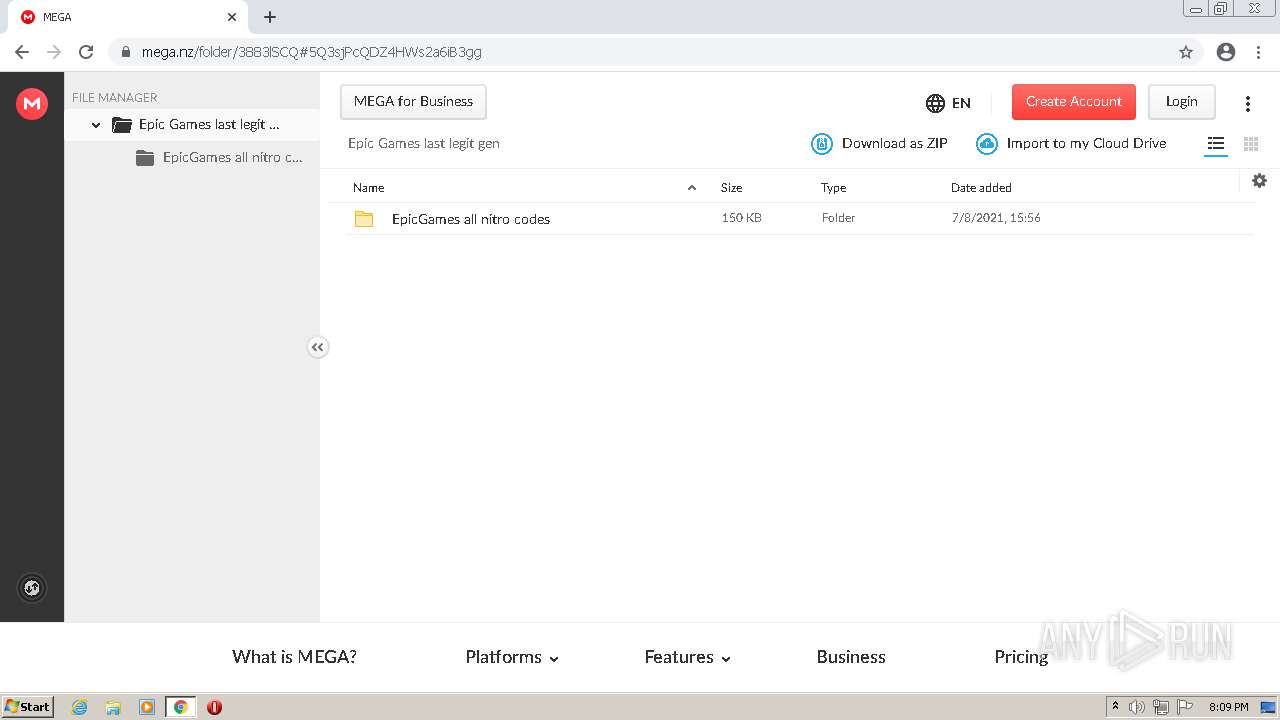The height and width of the screenshot is (720, 1280).
Task: Click the Download as ZIP icon
Action: tap(821, 144)
